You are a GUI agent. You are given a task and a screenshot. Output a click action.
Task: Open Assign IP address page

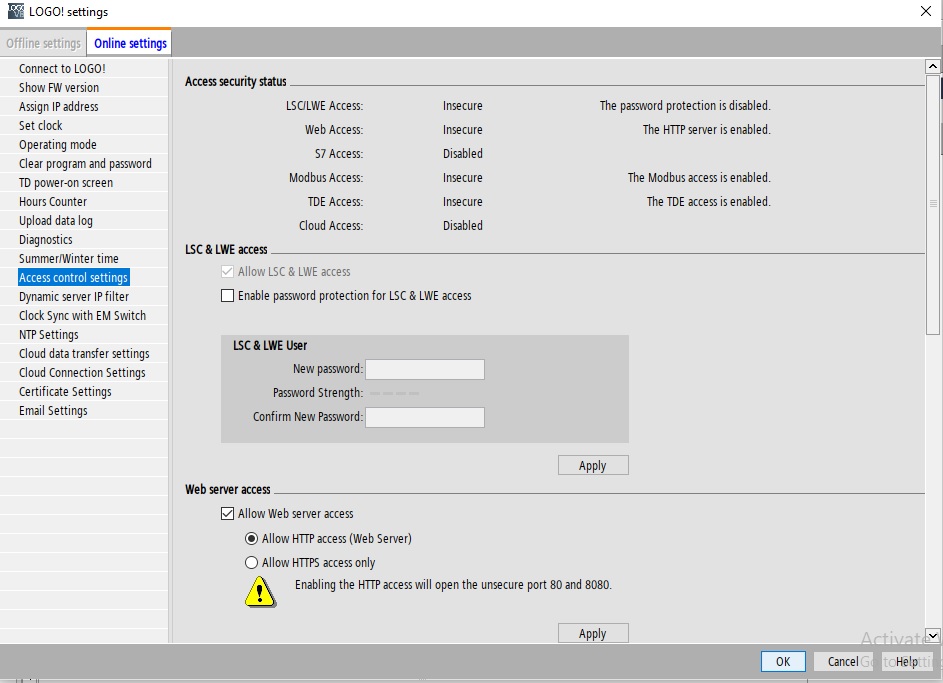pos(58,106)
